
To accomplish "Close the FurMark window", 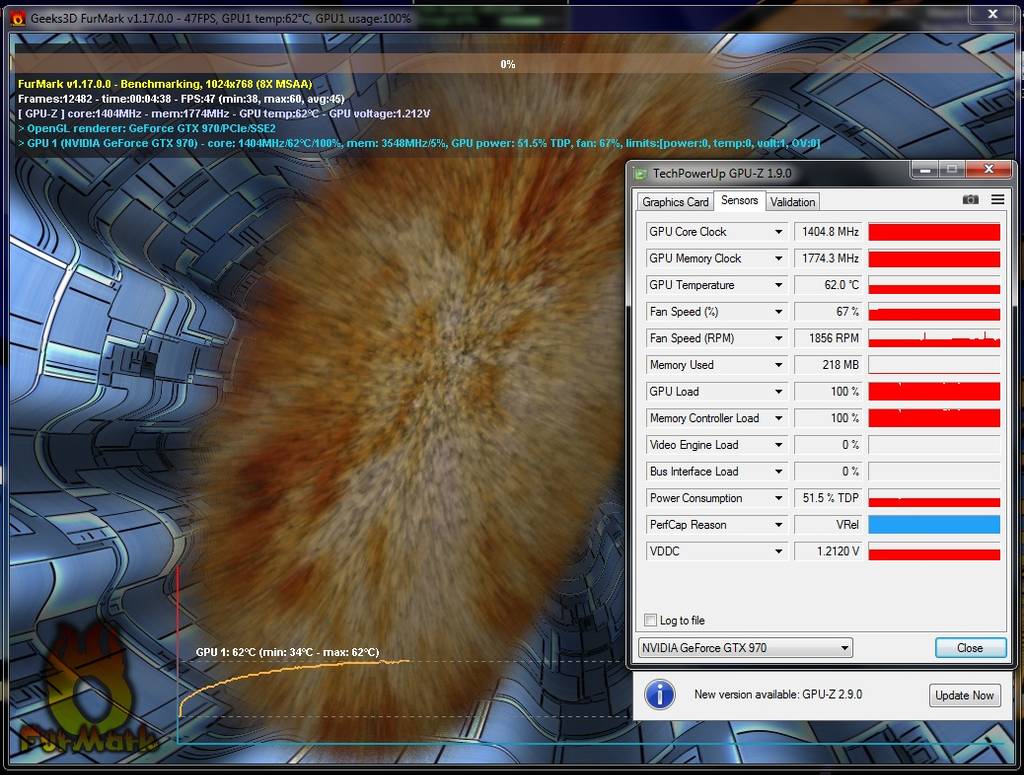I will [x=993, y=13].
